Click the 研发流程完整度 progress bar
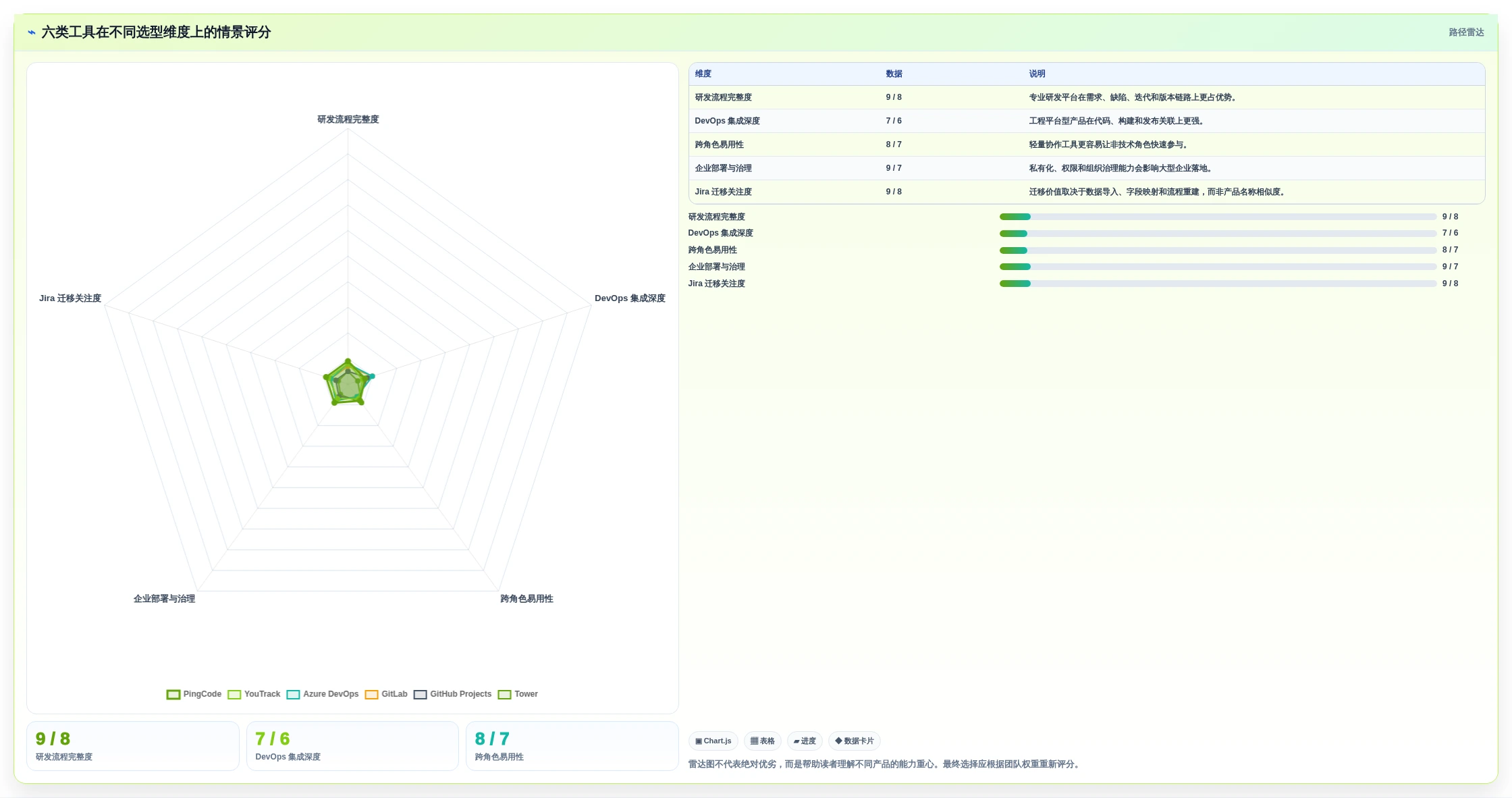Viewport: 1512px width, 798px height. pyautogui.click(x=1218, y=217)
